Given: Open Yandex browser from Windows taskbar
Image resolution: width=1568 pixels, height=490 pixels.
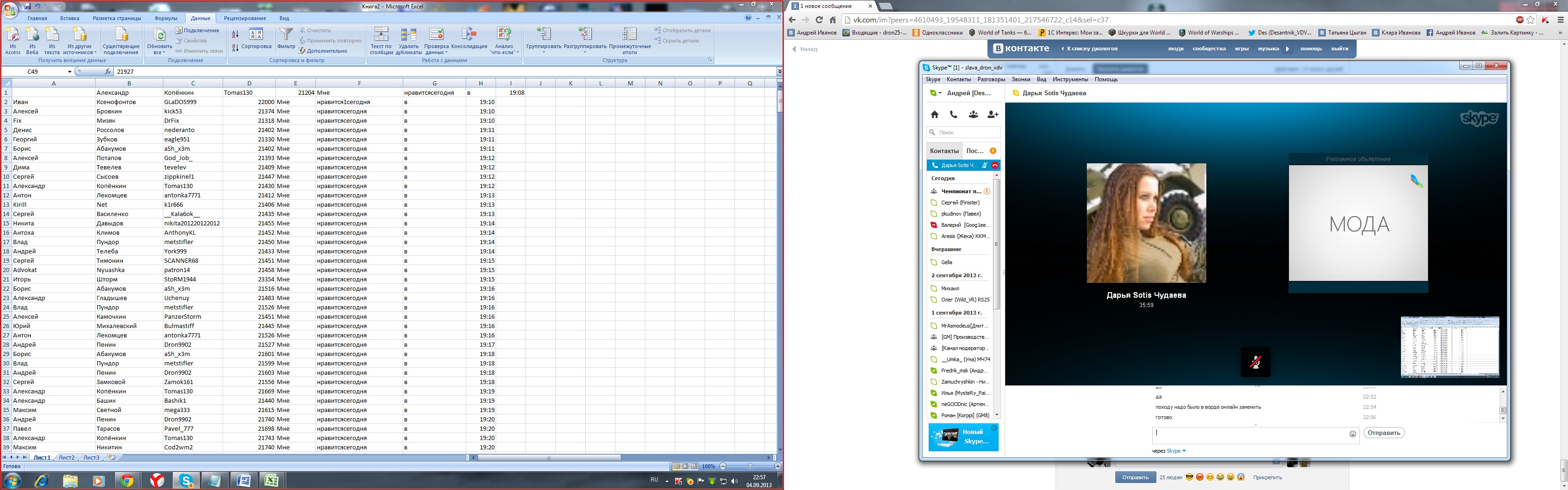Looking at the screenshot, I should pos(156,481).
